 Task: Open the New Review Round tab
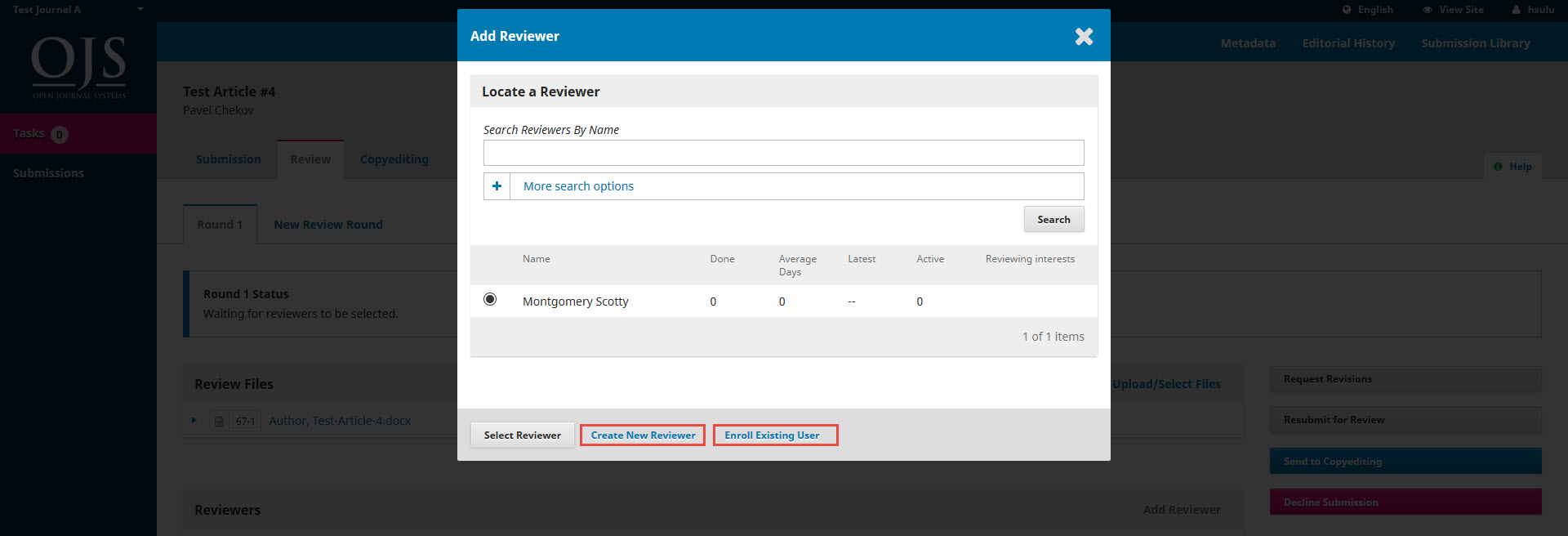pos(328,225)
